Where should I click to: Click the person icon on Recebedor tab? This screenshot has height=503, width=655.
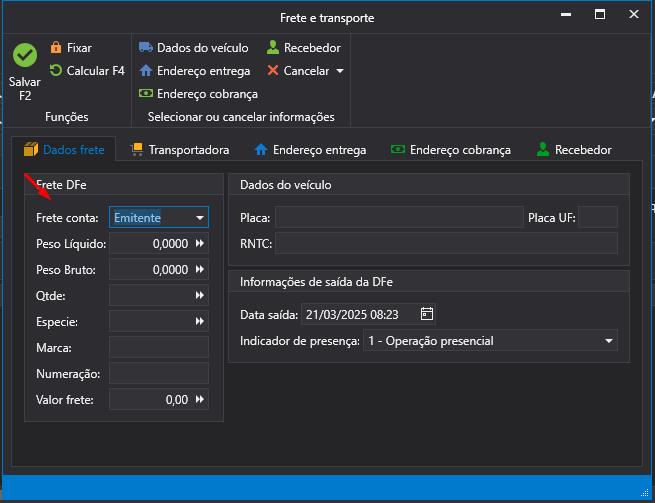click(543, 149)
